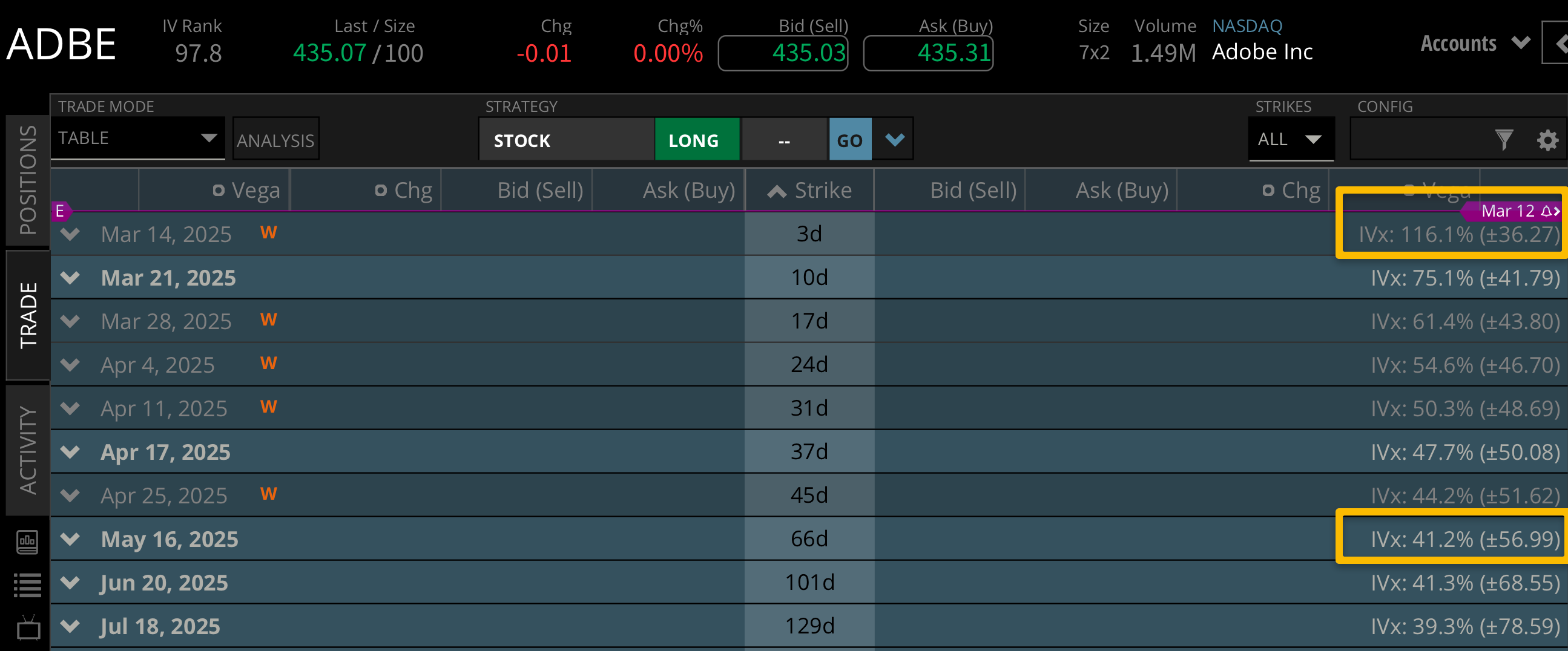Switch to the Positions tab
Screen dimensions: 1568x651
pyautogui.click(x=28, y=180)
